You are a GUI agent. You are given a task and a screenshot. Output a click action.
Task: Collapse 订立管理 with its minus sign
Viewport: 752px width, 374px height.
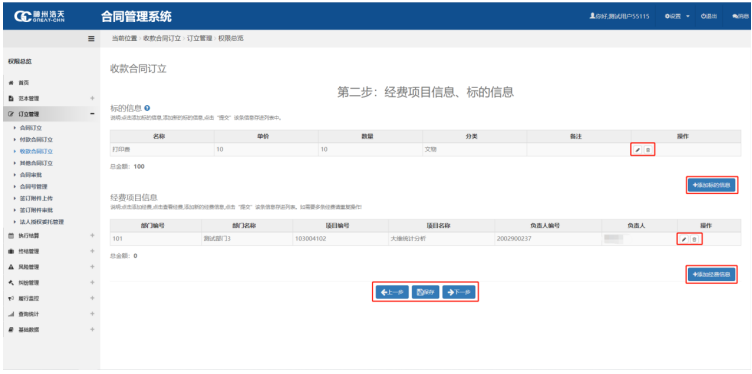(92, 114)
